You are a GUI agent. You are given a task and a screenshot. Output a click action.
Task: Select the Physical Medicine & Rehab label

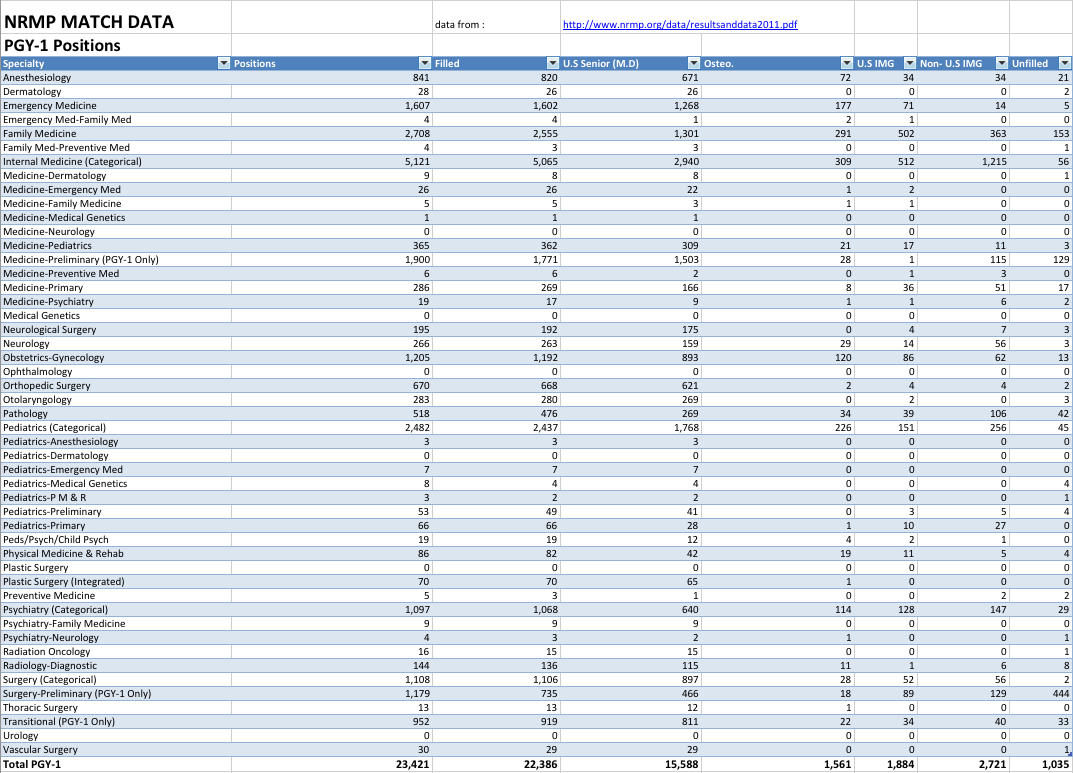click(x=116, y=554)
